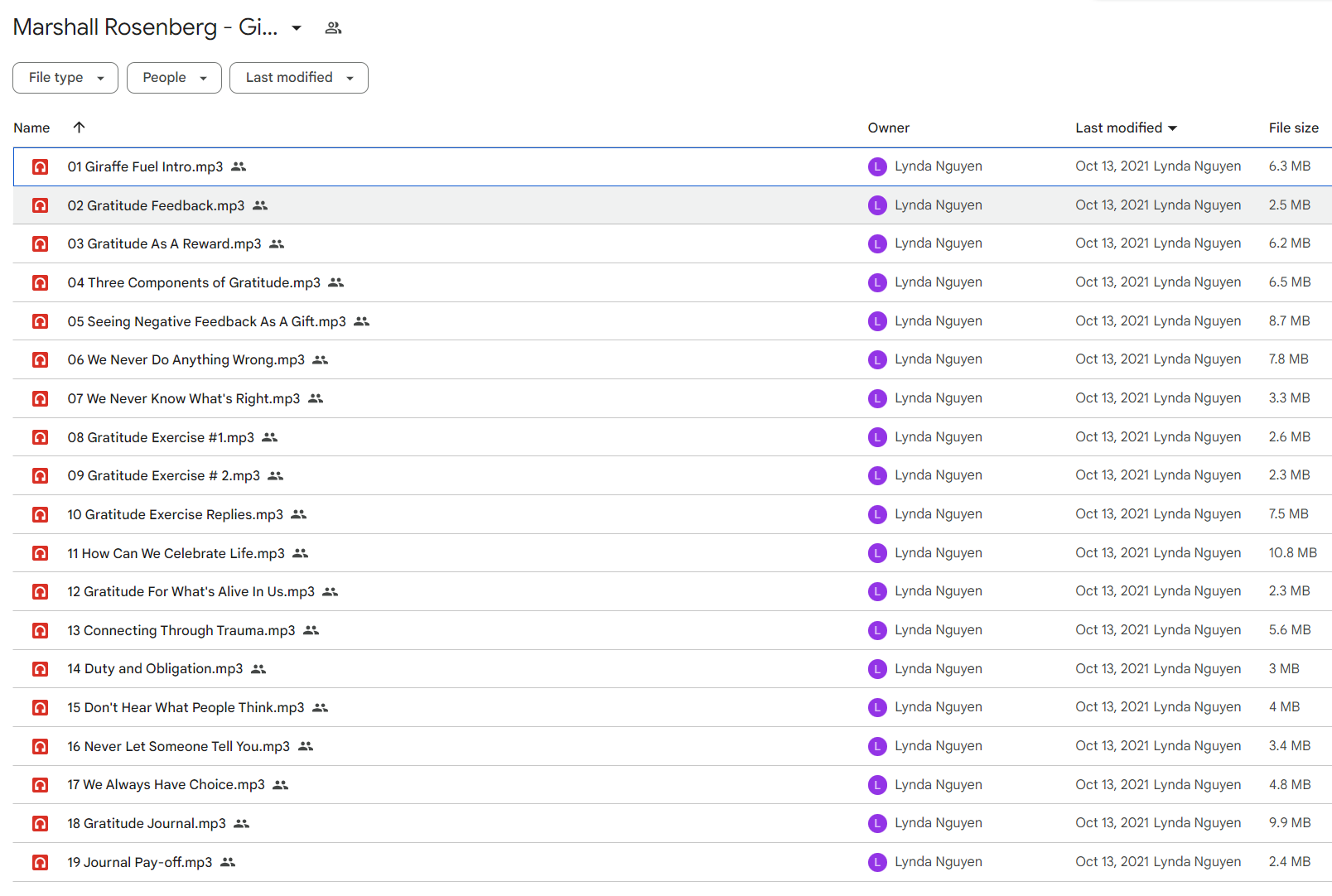Click audio icon of 09 Gratitude Exercise # 2.mp3
1332x896 pixels.
point(40,475)
